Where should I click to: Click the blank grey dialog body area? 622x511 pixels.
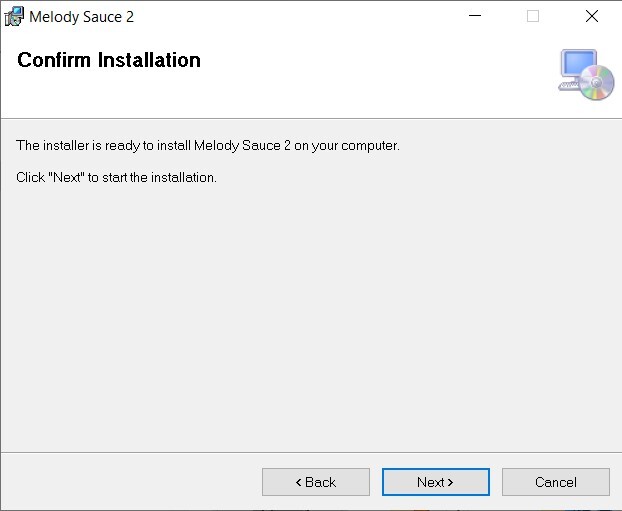[310, 320]
